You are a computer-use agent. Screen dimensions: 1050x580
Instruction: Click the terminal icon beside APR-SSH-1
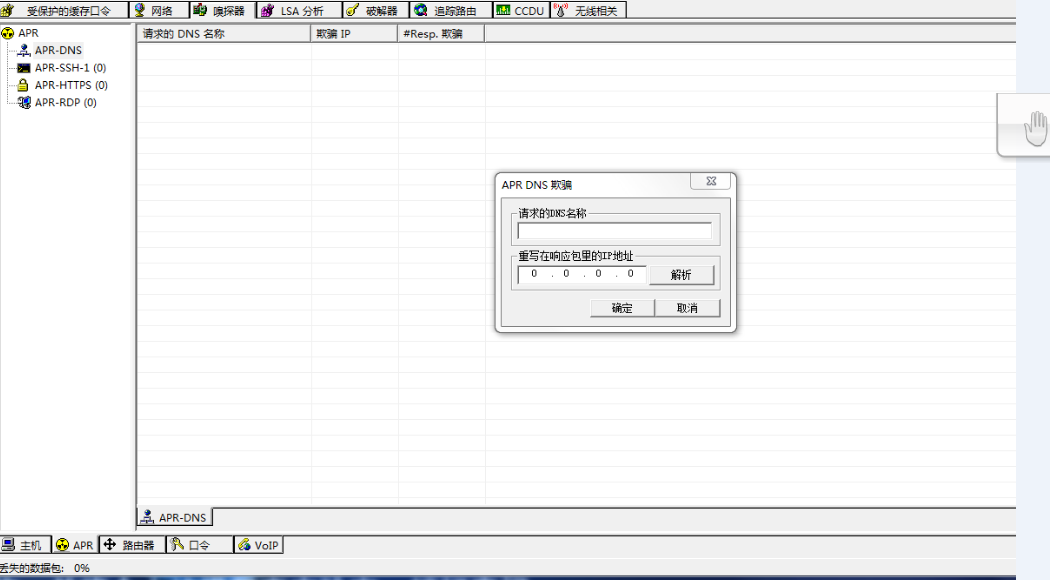point(23,68)
